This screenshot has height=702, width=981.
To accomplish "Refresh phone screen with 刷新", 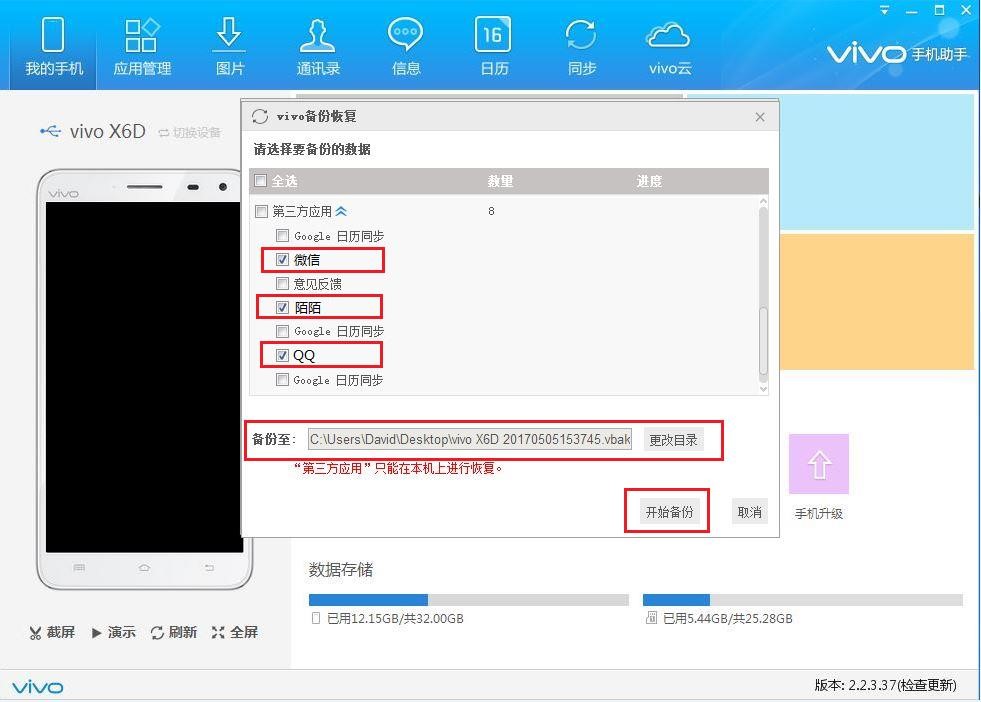I will (x=174, y=633).
